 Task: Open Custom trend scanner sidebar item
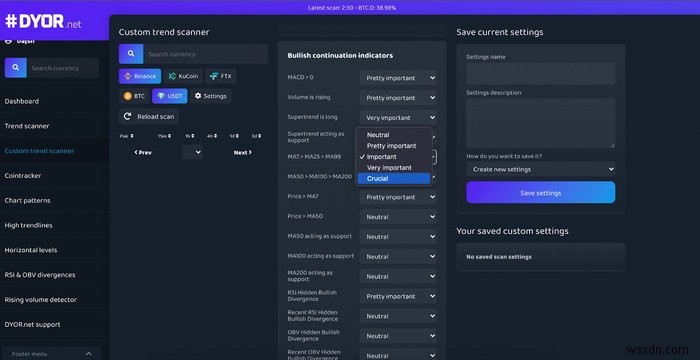pyautogui.click(x=39, y=151)
